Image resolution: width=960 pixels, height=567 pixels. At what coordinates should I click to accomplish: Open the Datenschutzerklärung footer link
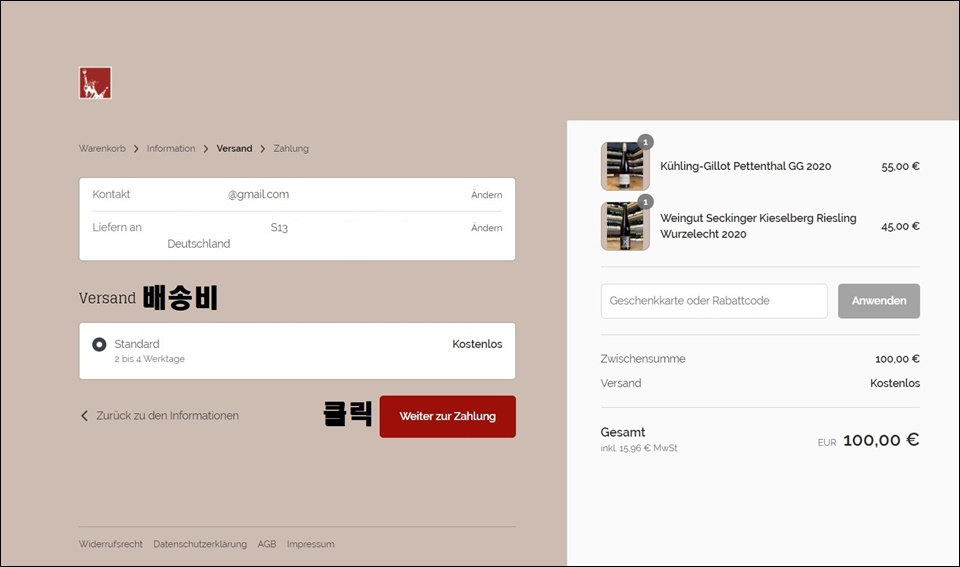(200, 544)
